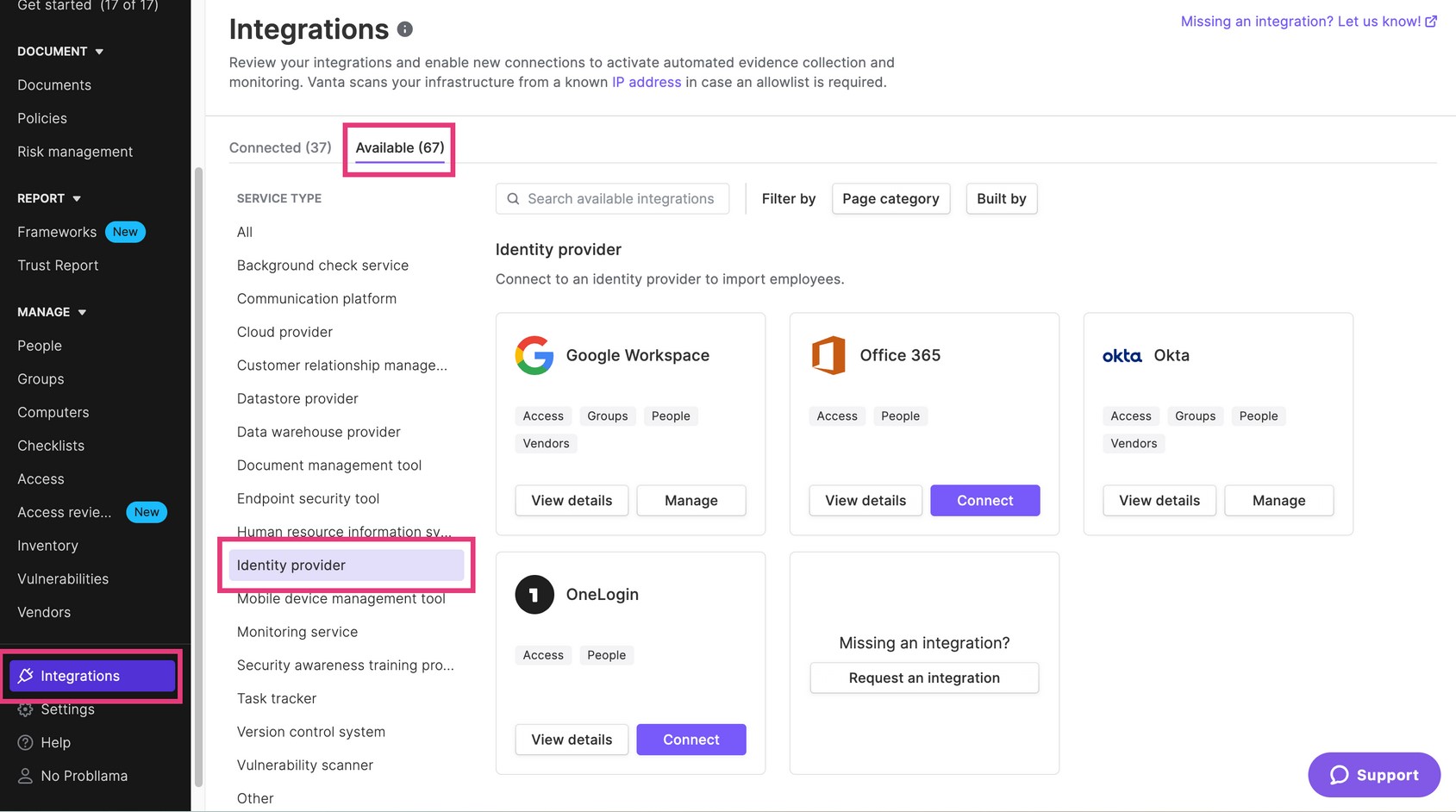Click the info icon beside Integrations heading
1456x812 pixels.
[404, 29]
